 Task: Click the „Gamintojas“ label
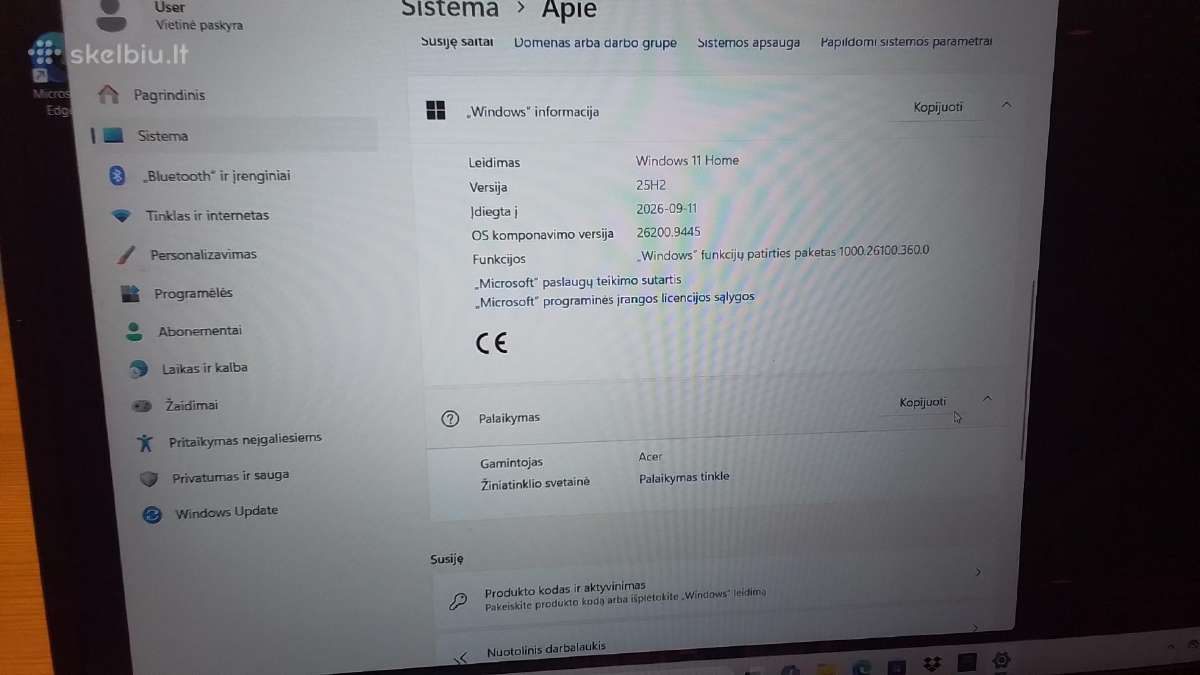[511, 462]
